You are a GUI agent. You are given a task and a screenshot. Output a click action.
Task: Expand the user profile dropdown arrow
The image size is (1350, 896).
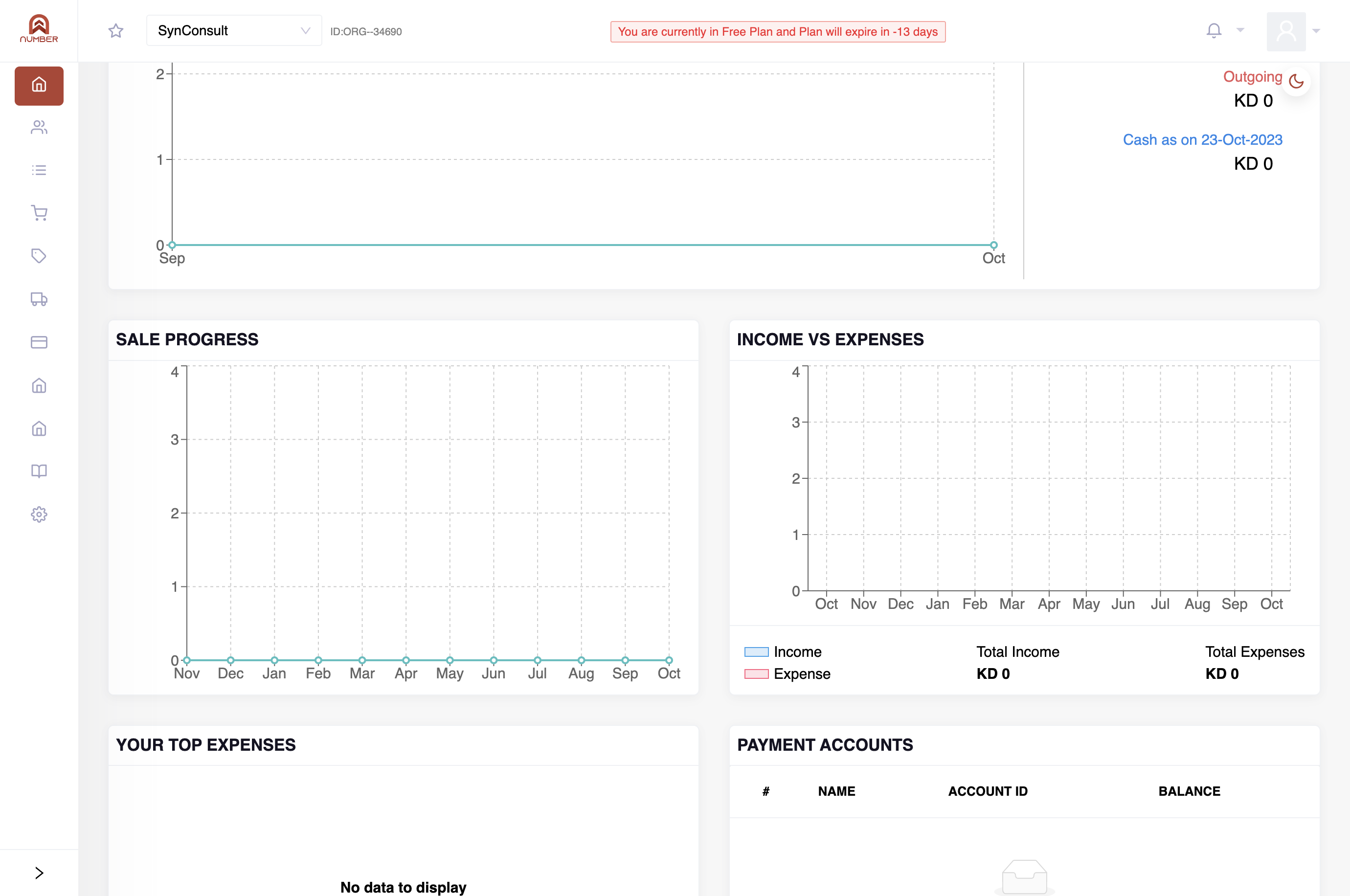coord(1316,31)
